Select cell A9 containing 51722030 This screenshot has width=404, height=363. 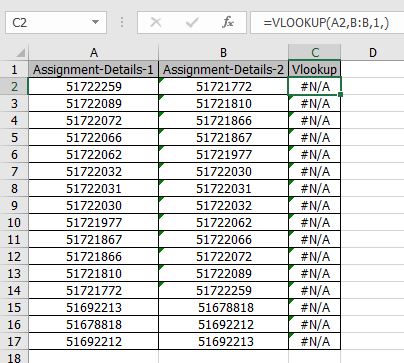coord(94,205)
